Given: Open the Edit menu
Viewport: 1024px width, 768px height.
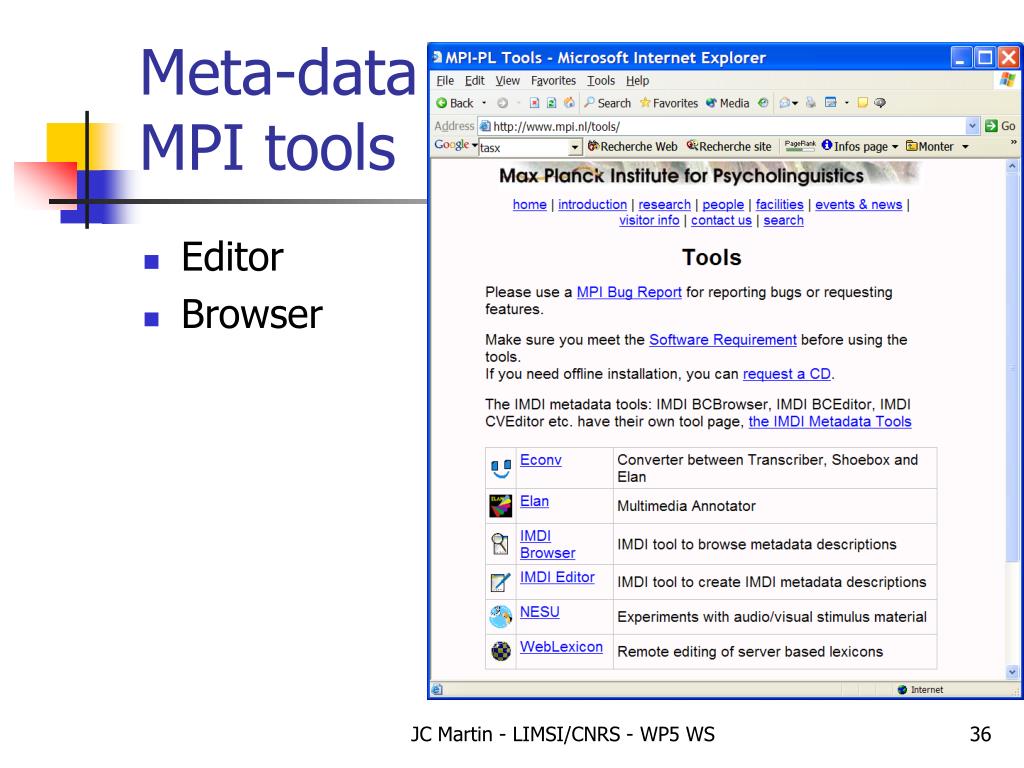Looking at the screenshot, I should pos(475,80).
